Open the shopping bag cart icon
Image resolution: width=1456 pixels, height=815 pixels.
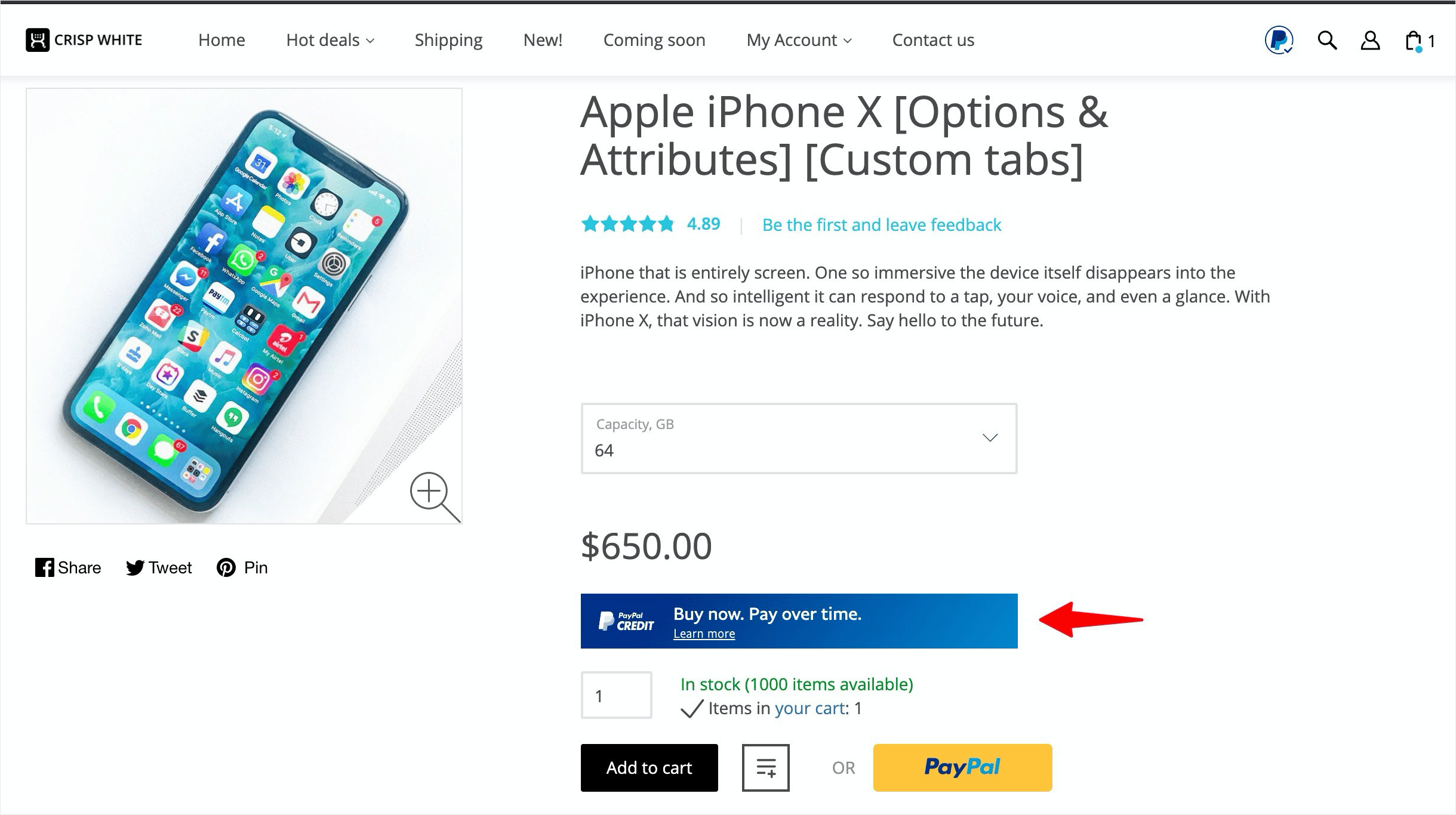tap(1414, 41)
